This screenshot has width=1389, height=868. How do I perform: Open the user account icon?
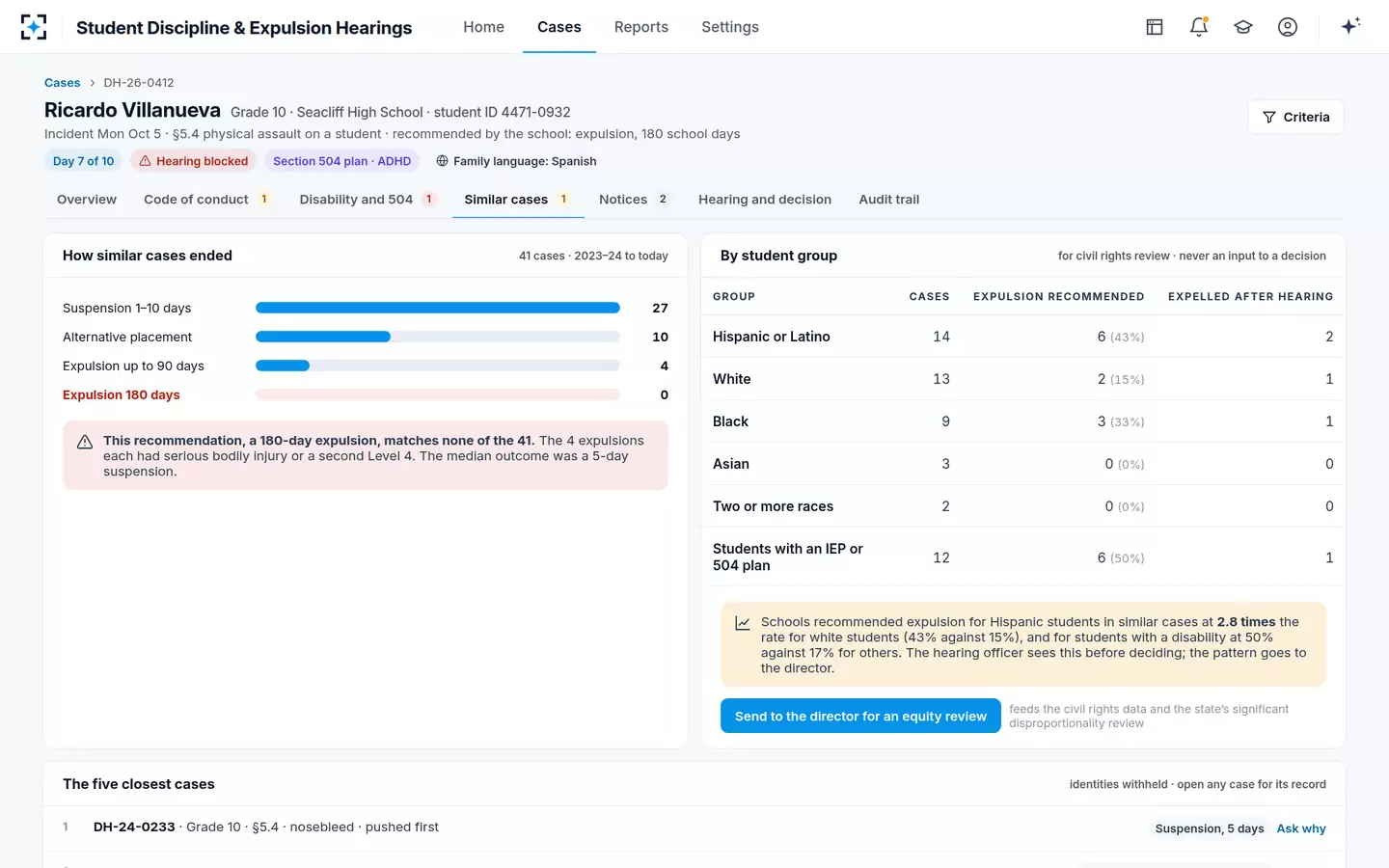[x=1288, y=27]
